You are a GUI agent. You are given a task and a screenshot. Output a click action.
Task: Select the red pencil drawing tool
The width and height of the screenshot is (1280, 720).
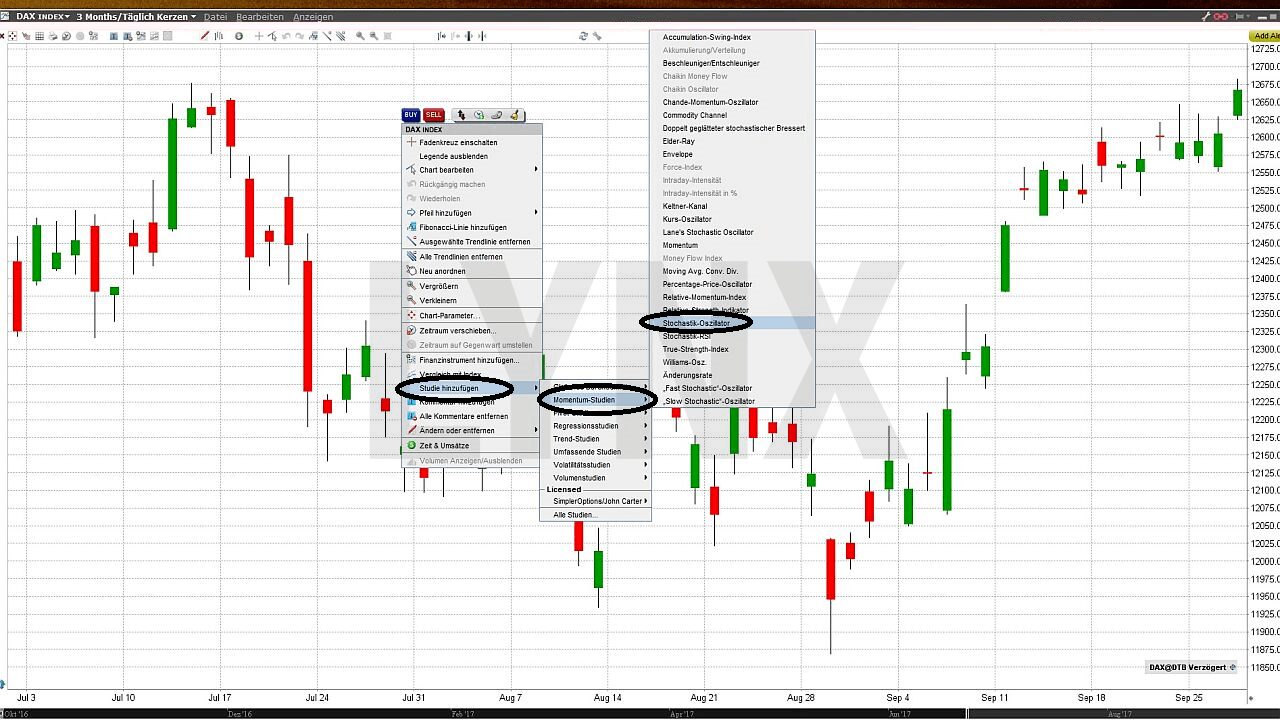205,35
